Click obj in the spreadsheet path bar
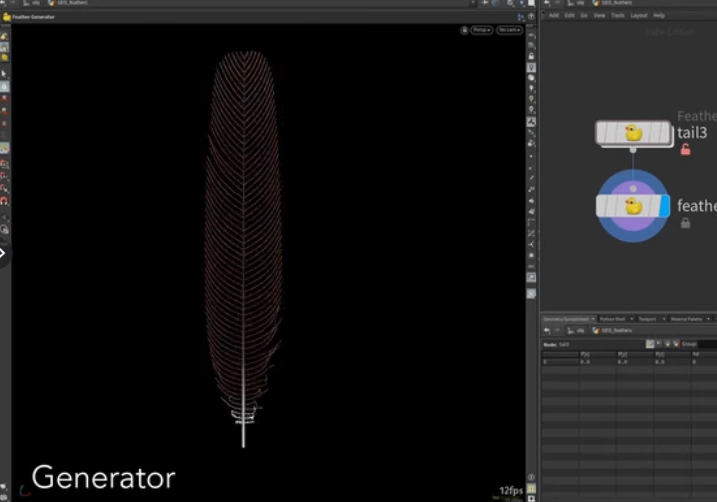Screen dimensions: 717x502 (576, 331)
